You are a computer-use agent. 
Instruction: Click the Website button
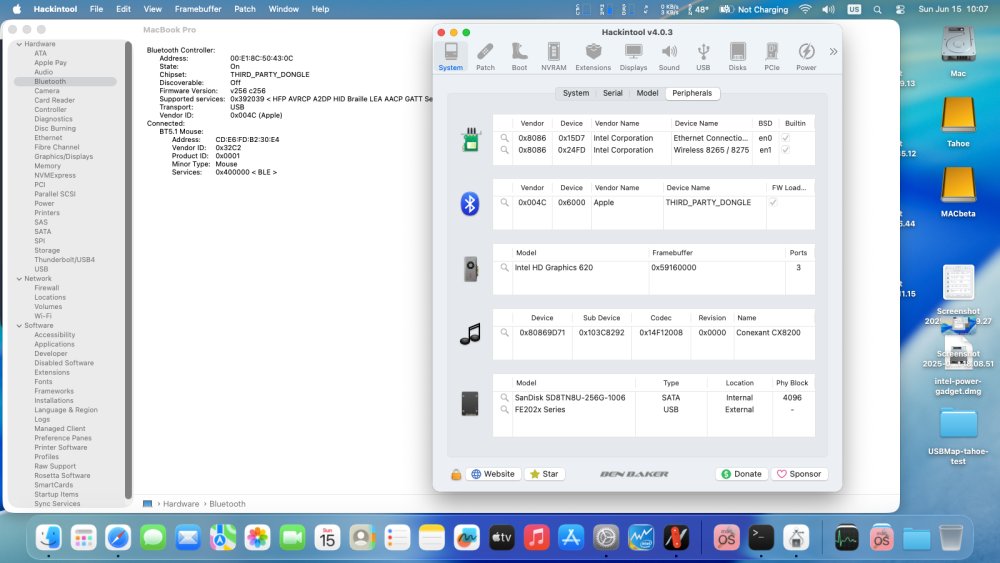[493, 474]
